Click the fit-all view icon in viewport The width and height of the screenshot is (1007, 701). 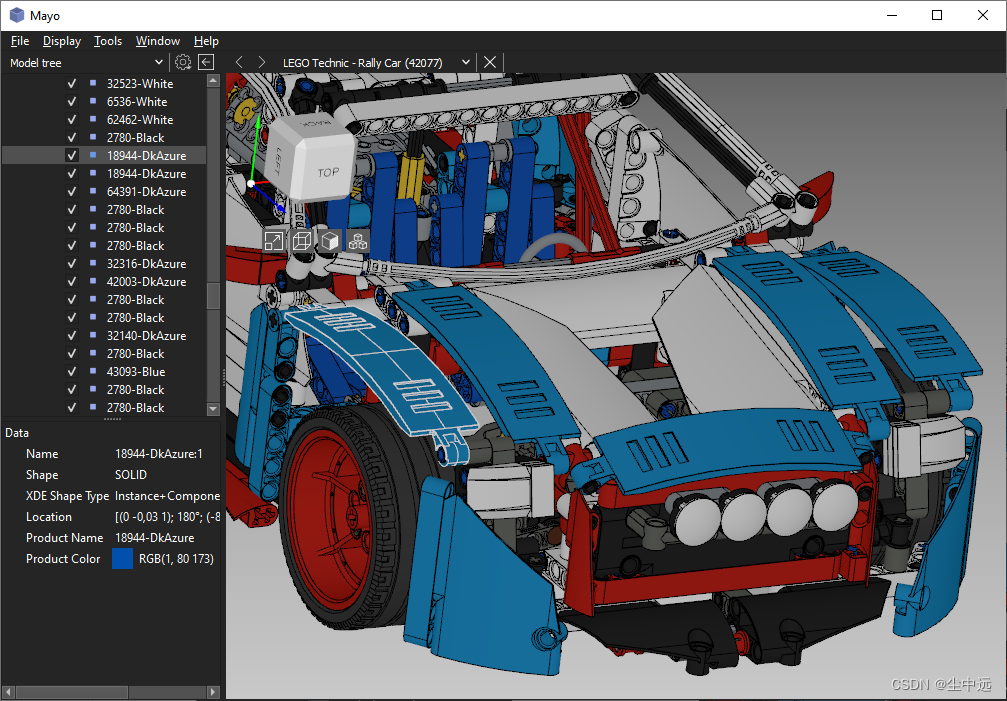tap(274, 241)
